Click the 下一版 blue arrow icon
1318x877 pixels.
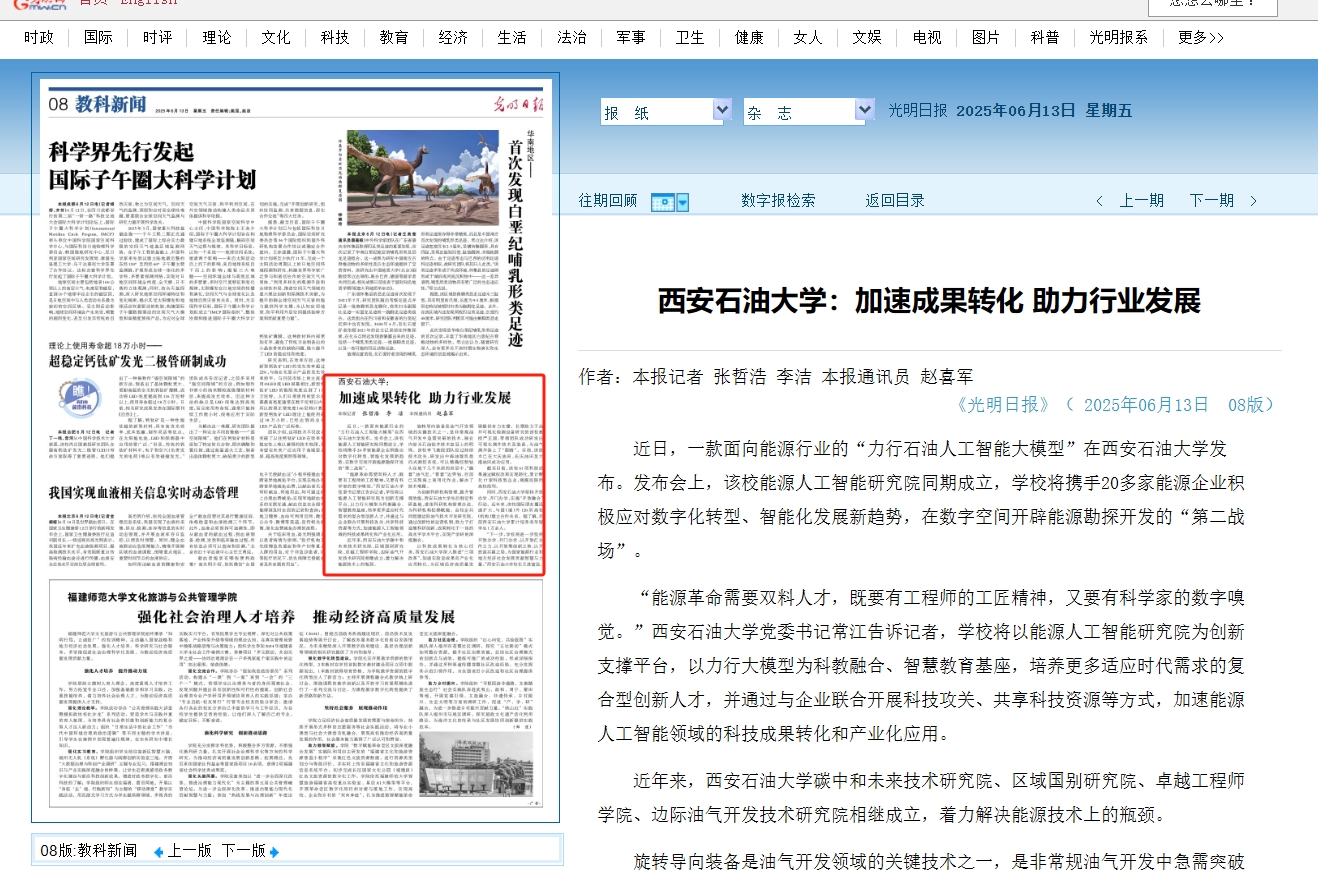[x=275, y=851]
